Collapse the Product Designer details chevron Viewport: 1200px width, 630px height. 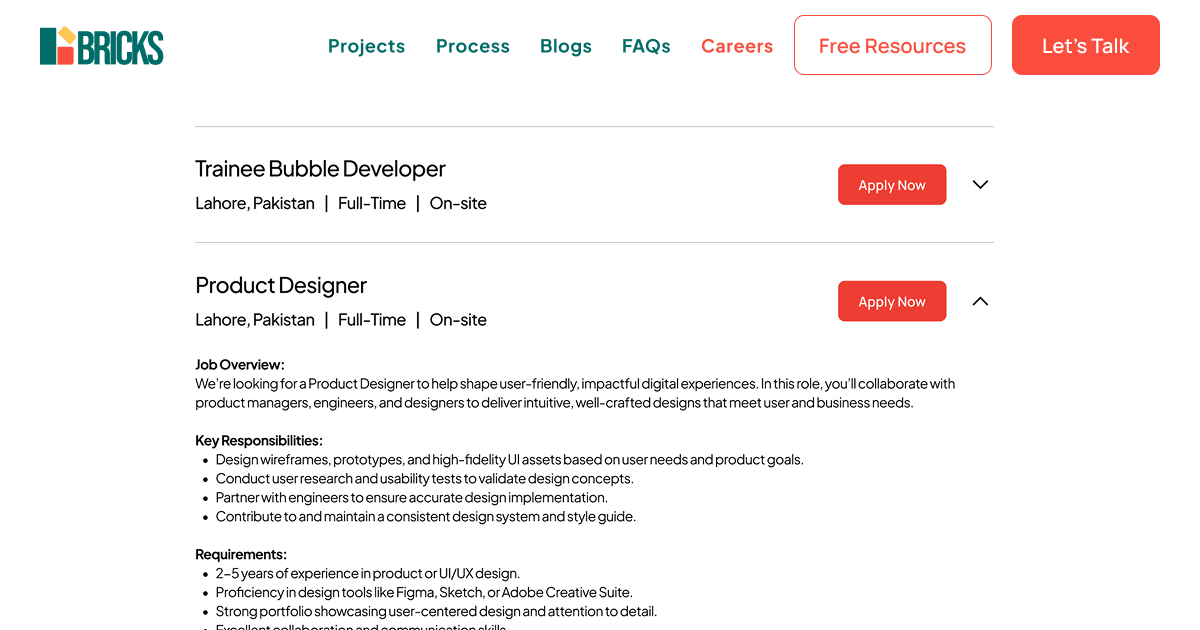pyautogui.click(x=980, y=301)
